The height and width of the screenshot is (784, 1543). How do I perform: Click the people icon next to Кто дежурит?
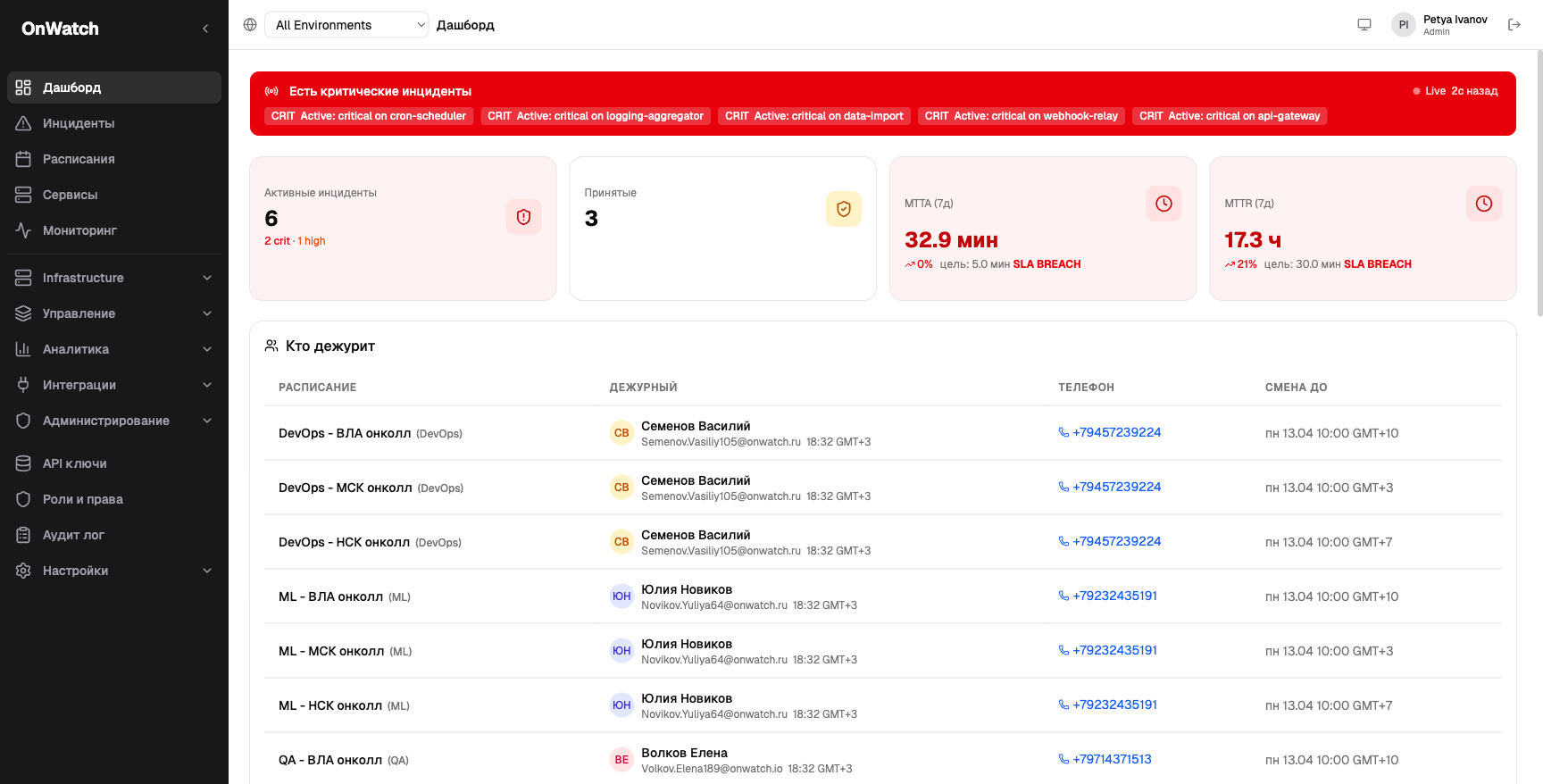271,346
